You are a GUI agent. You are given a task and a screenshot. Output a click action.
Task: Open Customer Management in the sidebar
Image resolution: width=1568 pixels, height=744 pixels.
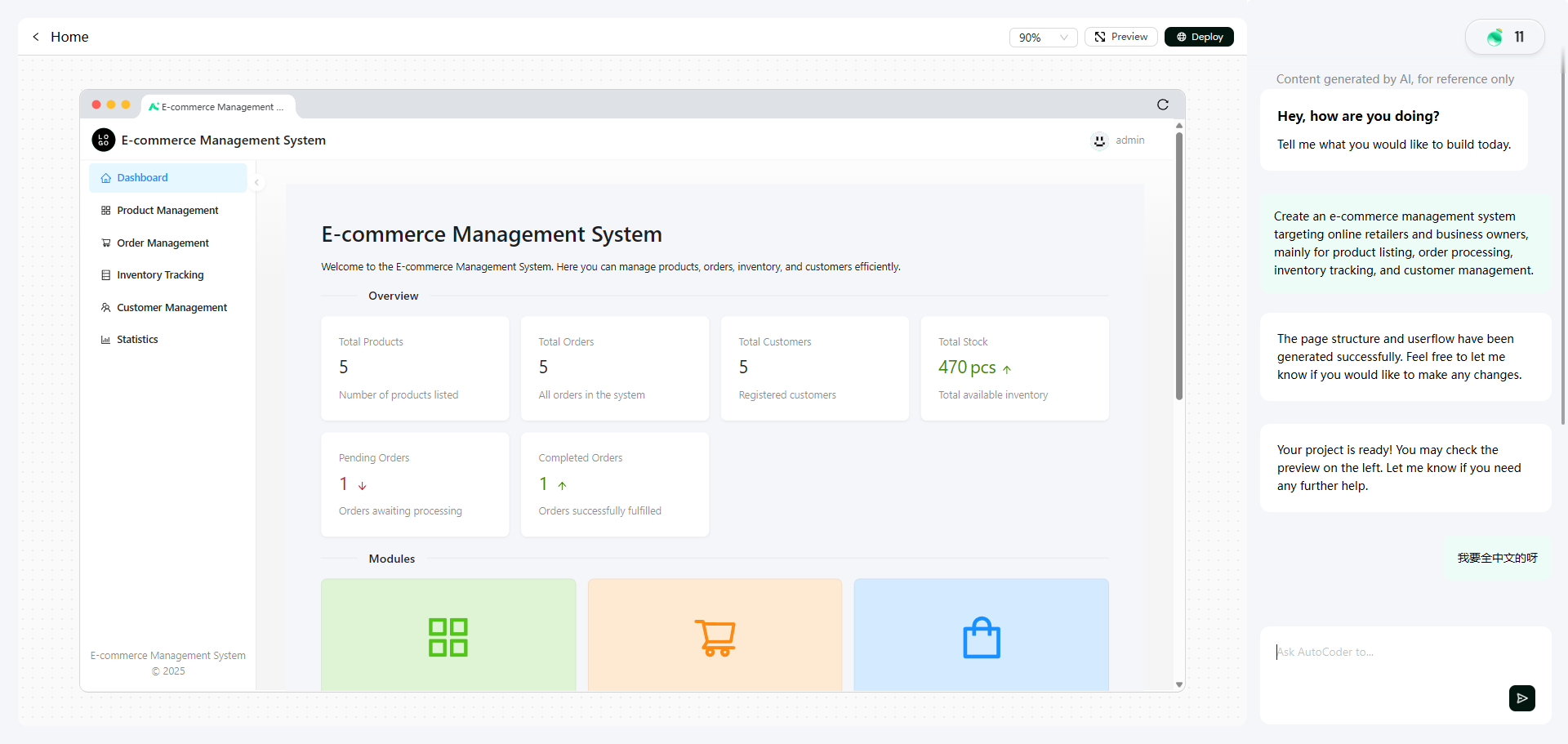pos(168,308)
